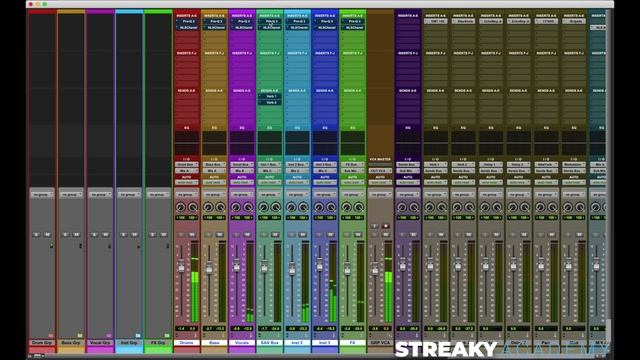Mute the Drum Grp track
The width and height of the screenshot is (640, 360).
coord(48,235)
